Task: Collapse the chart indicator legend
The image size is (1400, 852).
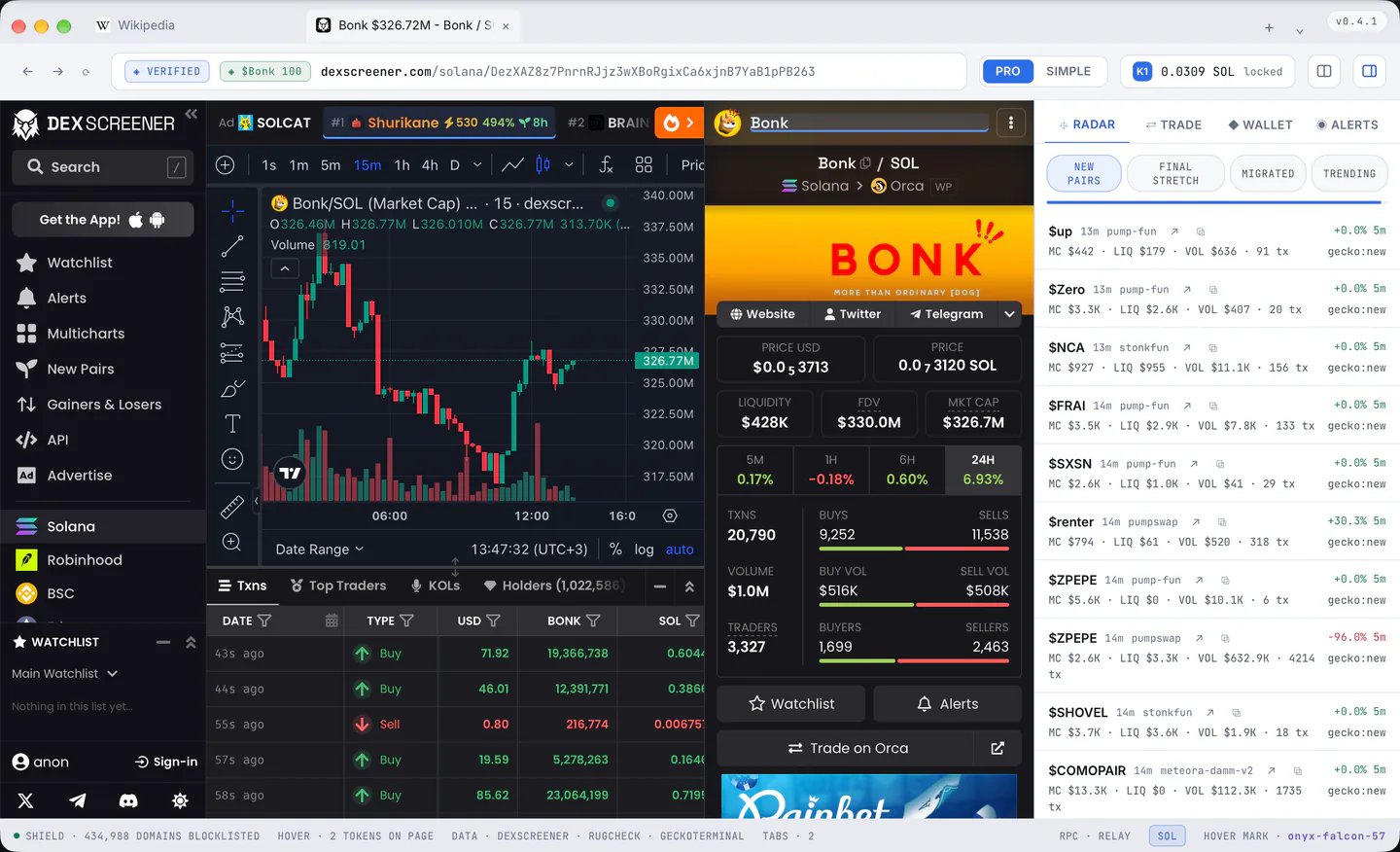Action: tap(285, 268)
